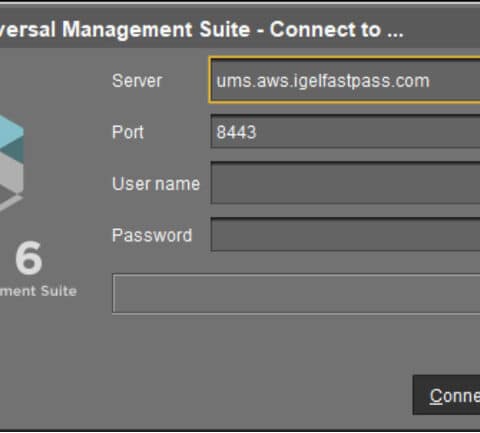Screen dimensions: 480x433
Task: Click the Server address input field
Action: point(345,80)
